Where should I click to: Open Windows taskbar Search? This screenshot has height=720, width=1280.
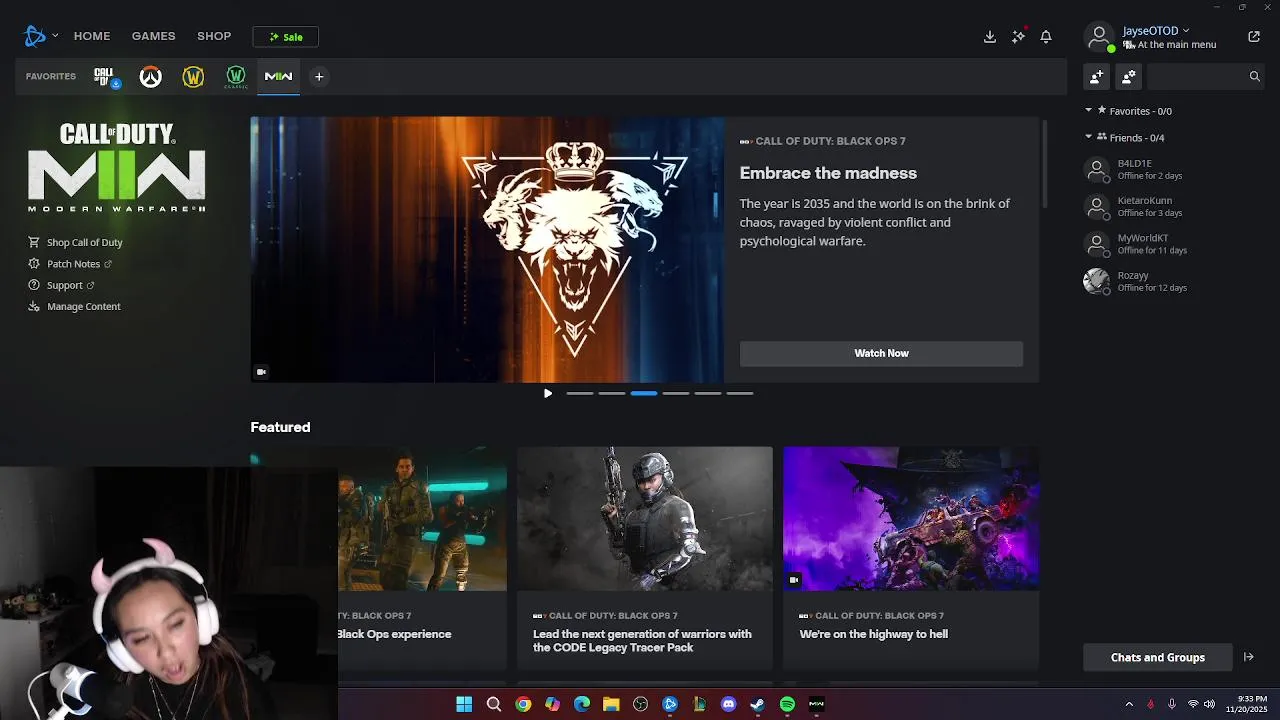pos(493,704)
